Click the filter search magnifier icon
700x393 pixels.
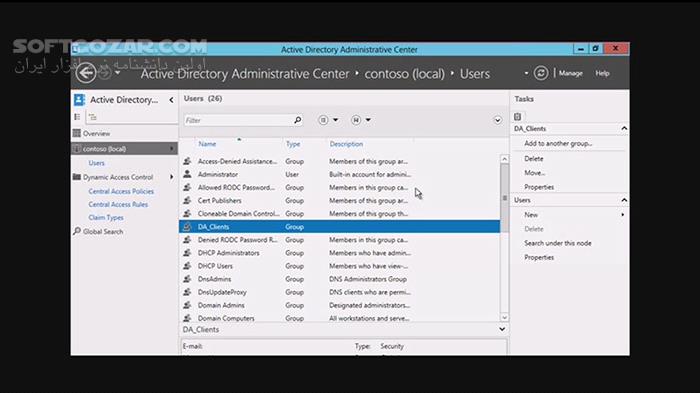point(298,120)
